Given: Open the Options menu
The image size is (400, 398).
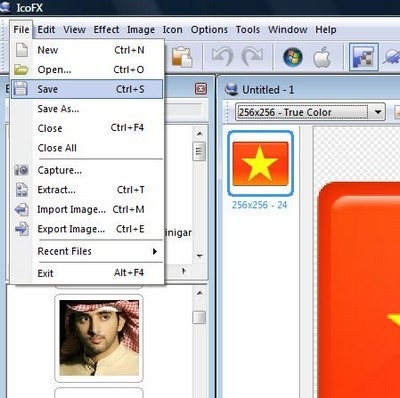Looking at the screenshot, I should click(209, 30).
